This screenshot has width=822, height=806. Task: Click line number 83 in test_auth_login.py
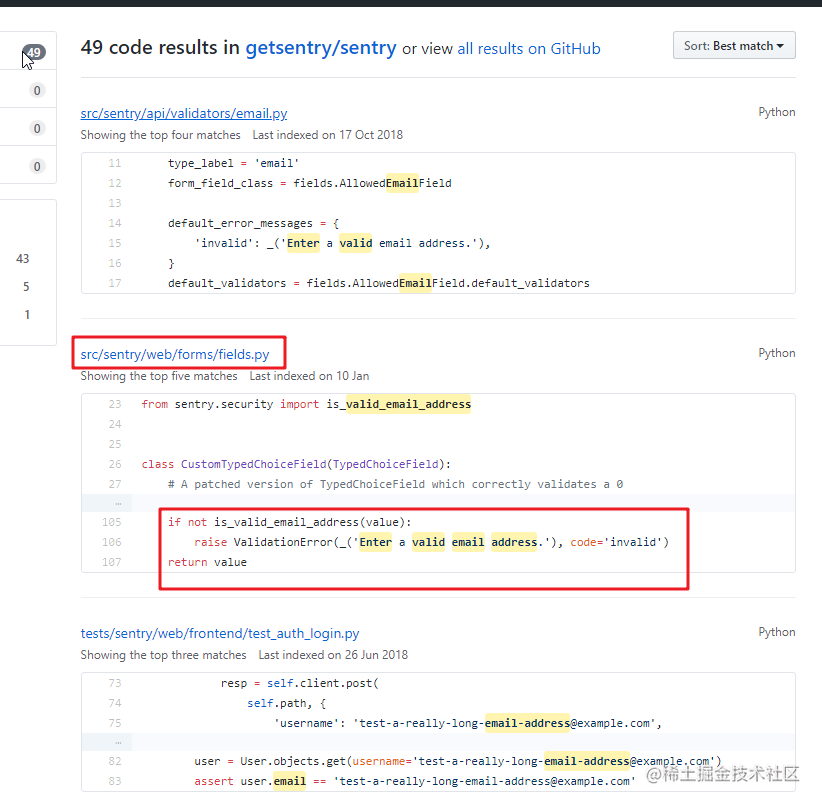[115, 781]
